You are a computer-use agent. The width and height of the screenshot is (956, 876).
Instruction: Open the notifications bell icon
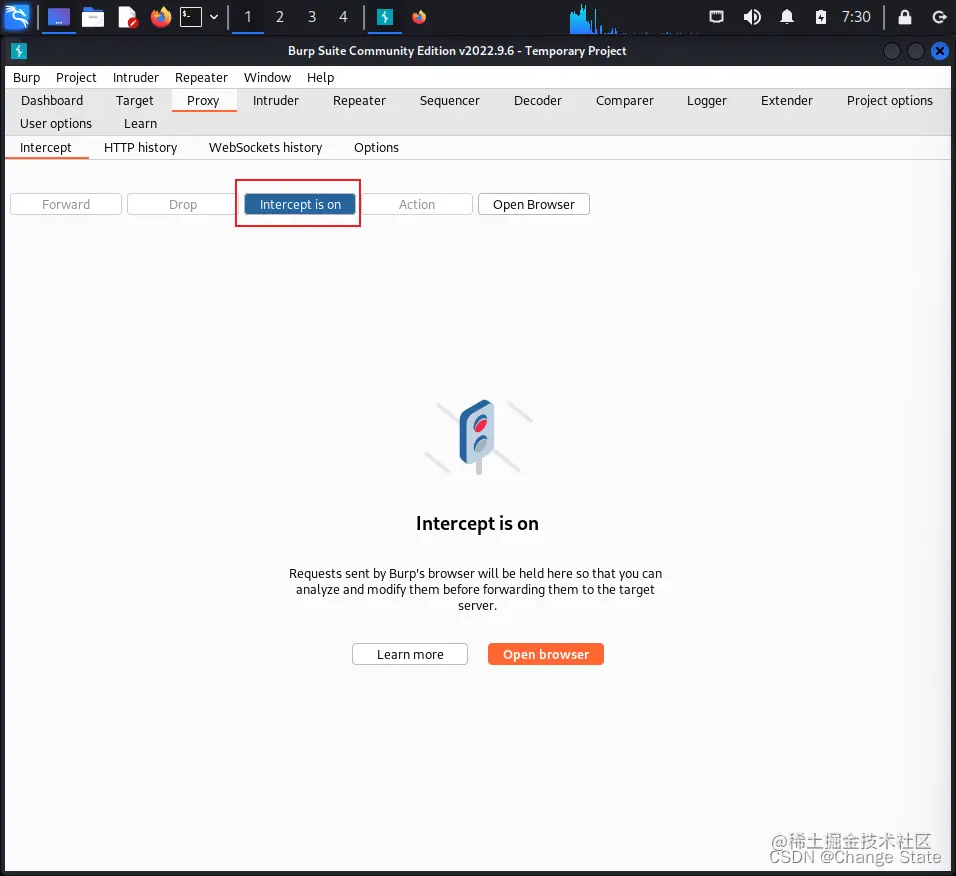pos(787,17)
